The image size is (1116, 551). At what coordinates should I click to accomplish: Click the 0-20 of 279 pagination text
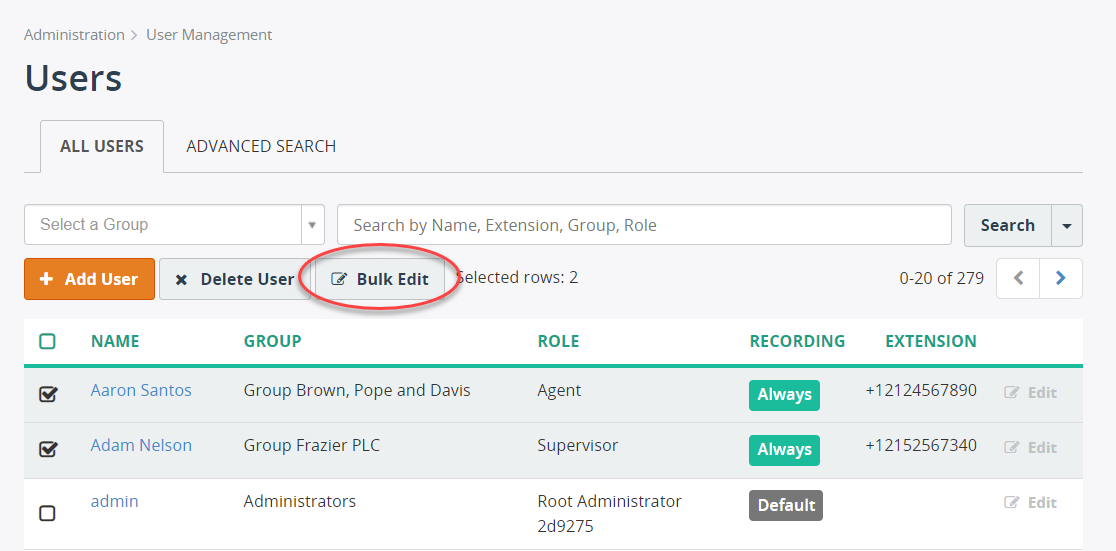pyautogui.click(x=942, y=278)
